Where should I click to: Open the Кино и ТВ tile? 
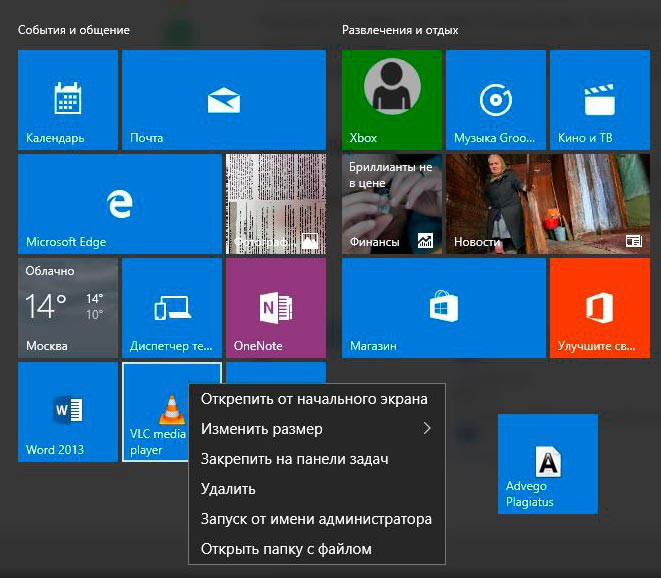pyautogui.click(x=598, y=100)
